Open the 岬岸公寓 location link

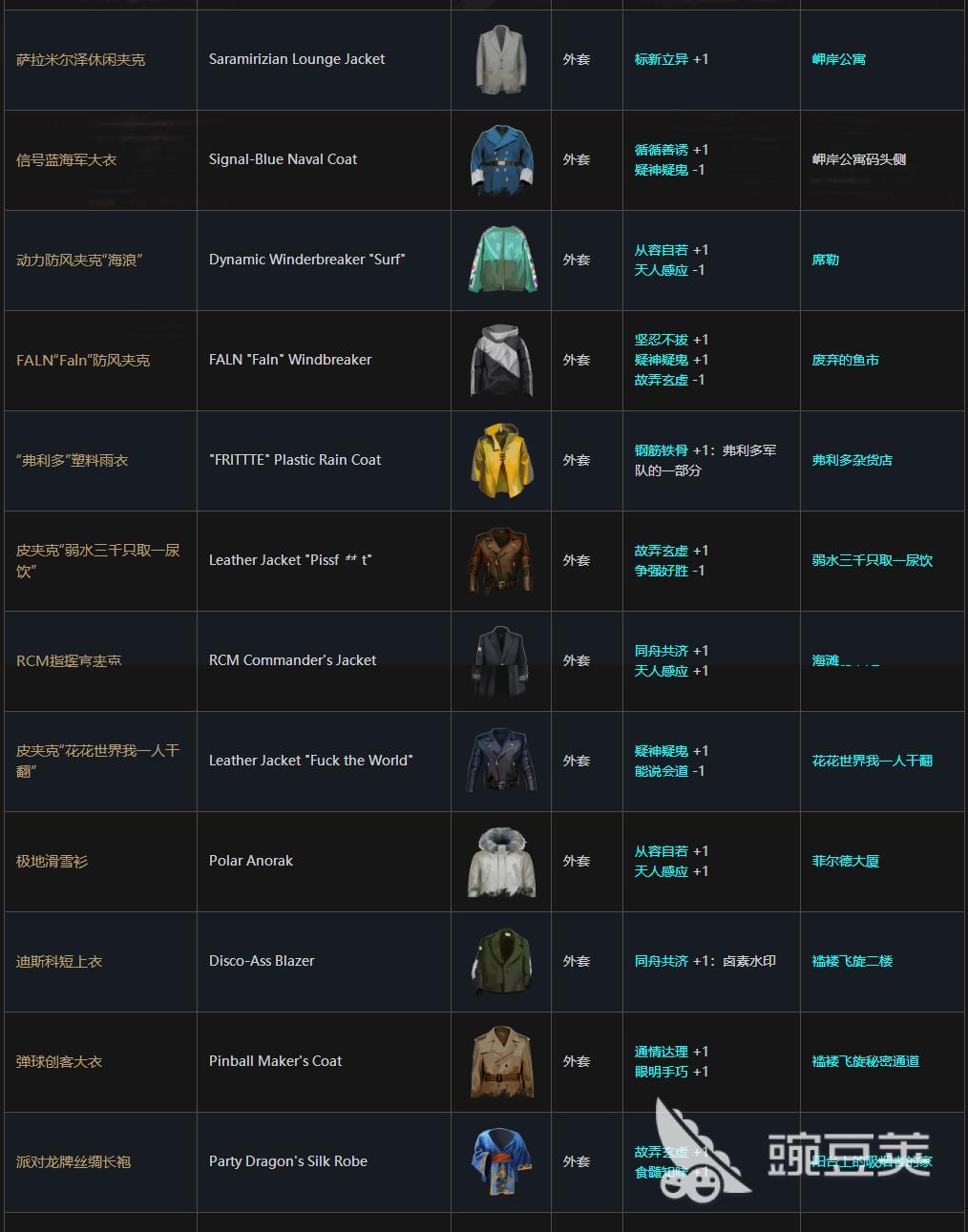coord(838,59)
